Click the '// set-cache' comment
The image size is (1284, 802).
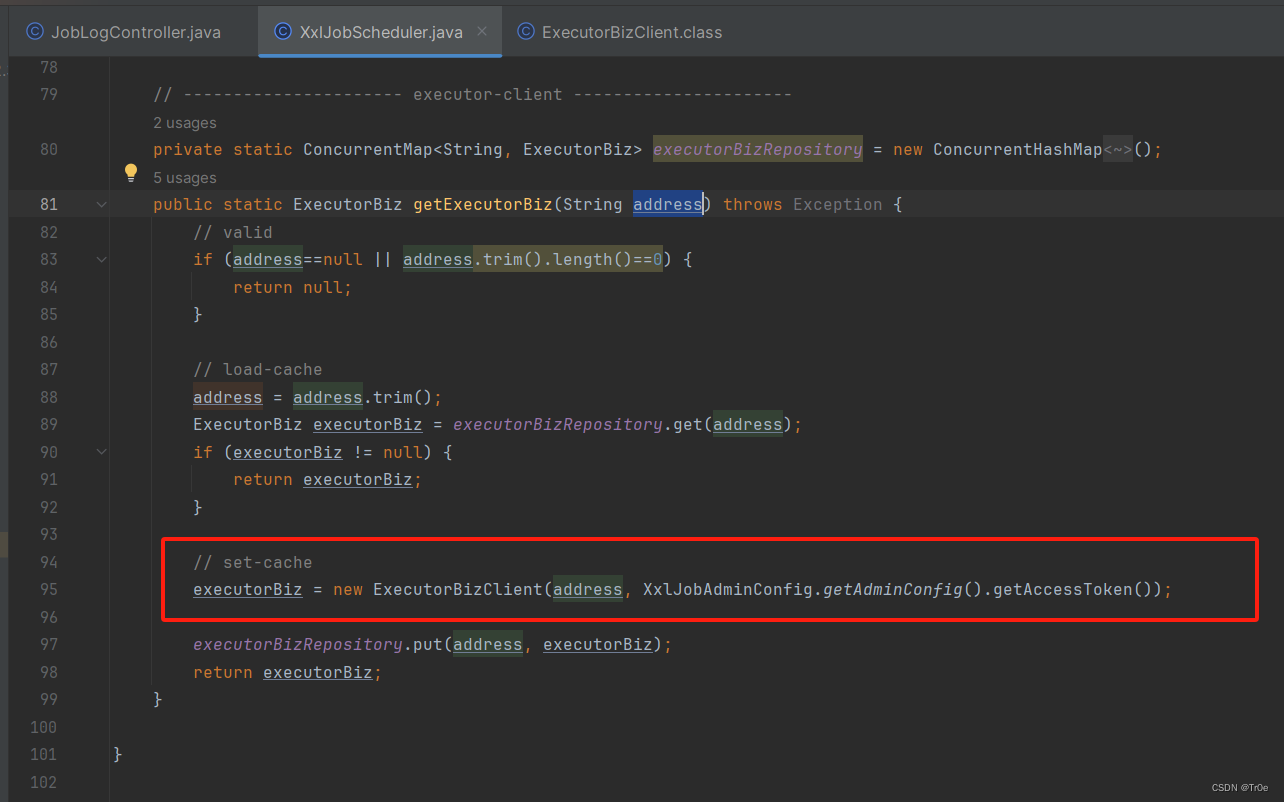(252, 562)
